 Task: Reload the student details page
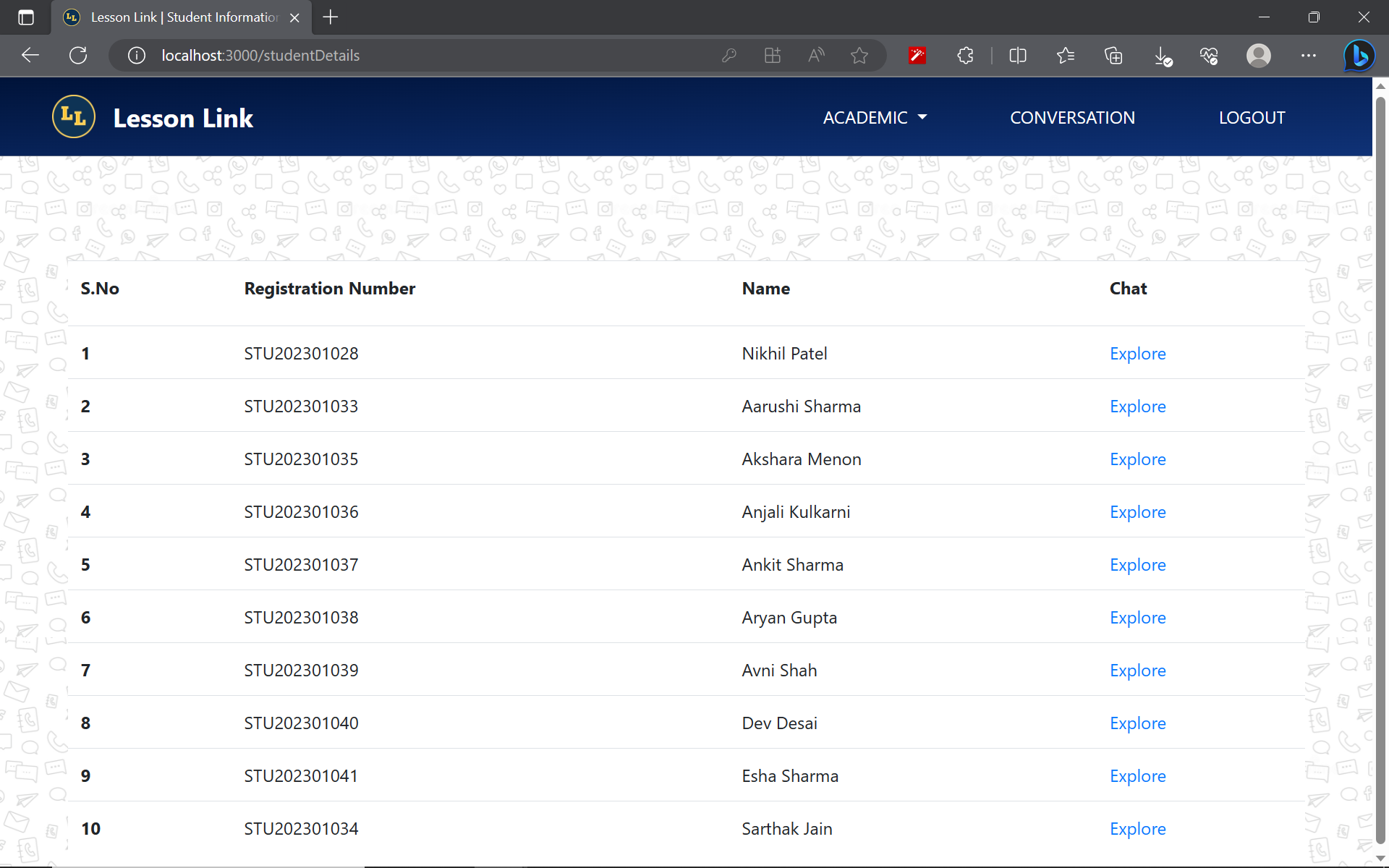[78, 55]
